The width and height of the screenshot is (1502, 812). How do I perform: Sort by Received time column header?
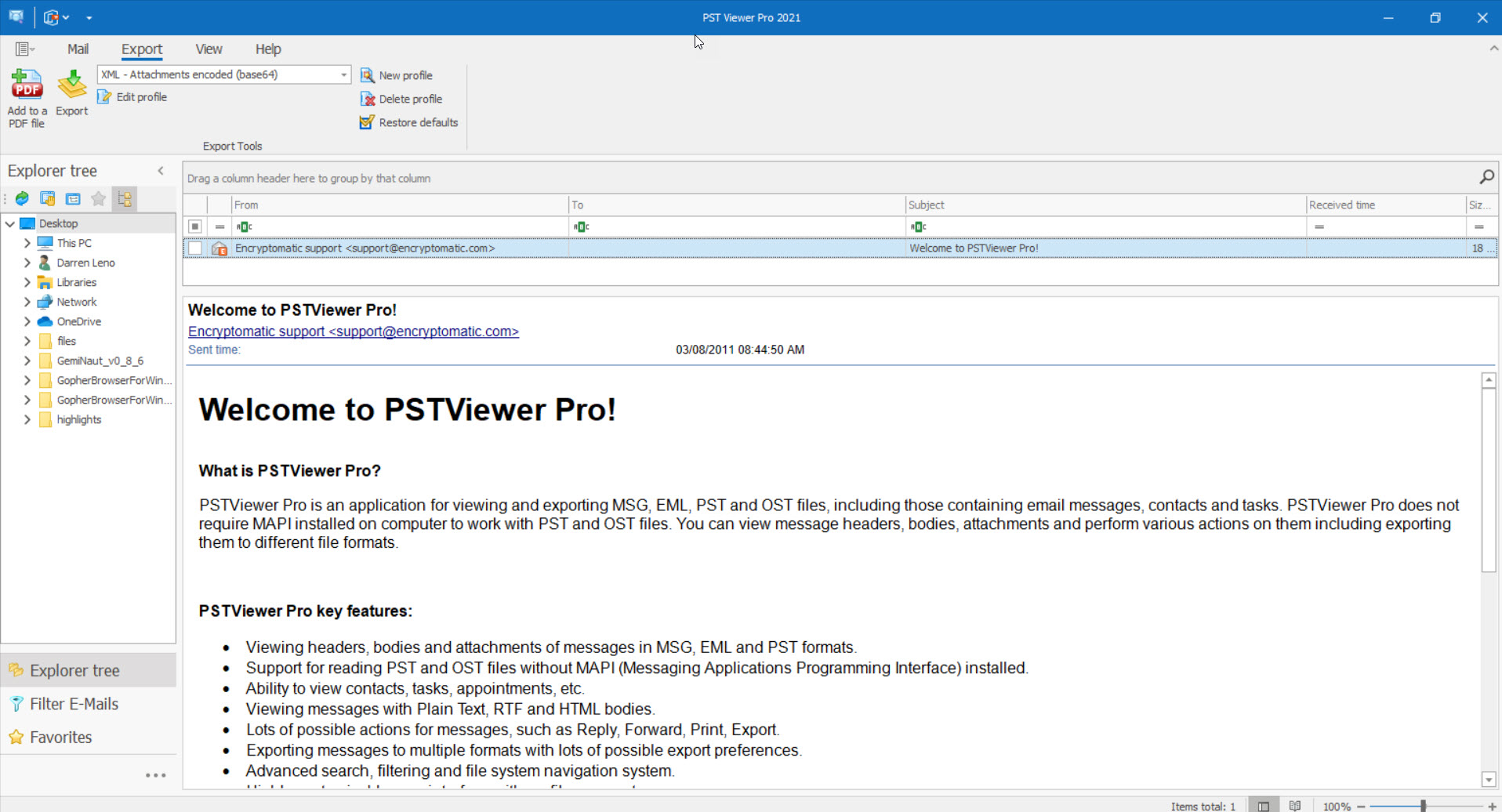(x=1386, y=205)
